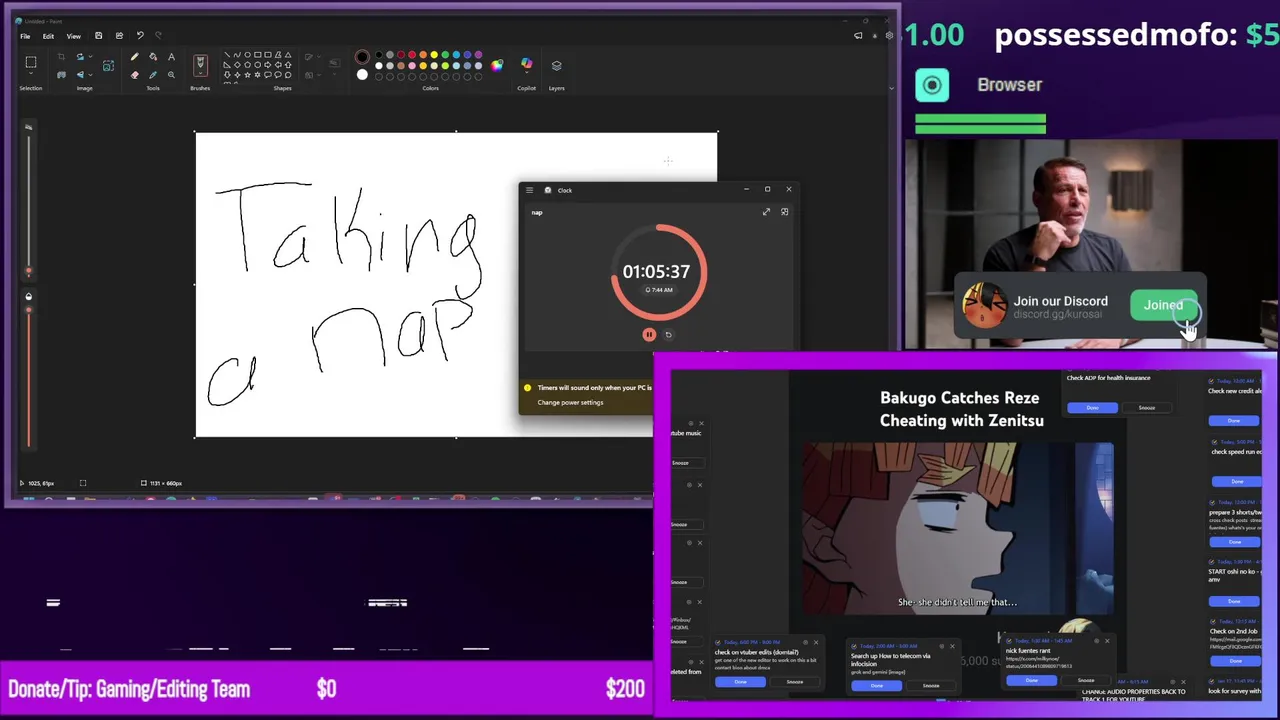This screenshot has height=720, width=1280.
Task: Open the View menu in Paint
Action: (x=74, y=36)
